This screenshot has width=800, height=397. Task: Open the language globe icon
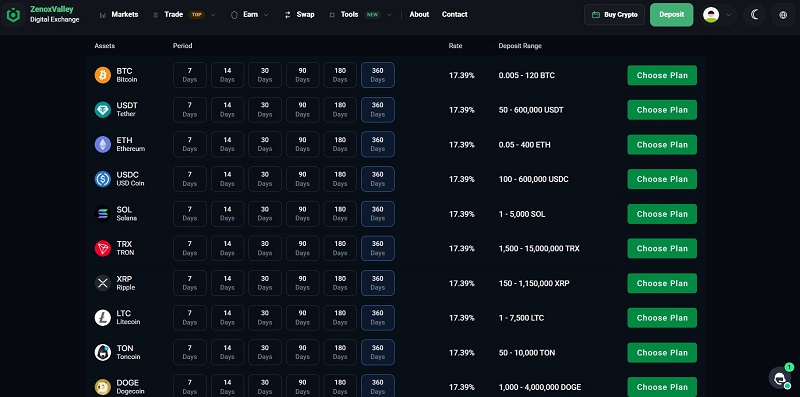coord(783,15)
